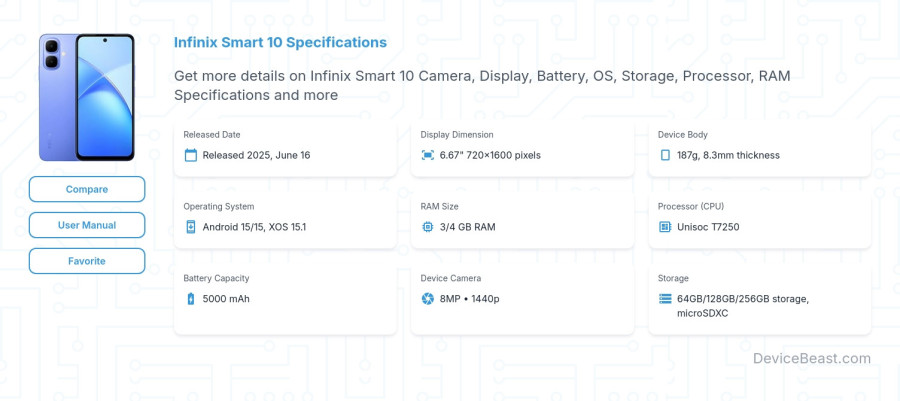Click the display dimension screen icon

pyautogui.click(x=428, y=155)
